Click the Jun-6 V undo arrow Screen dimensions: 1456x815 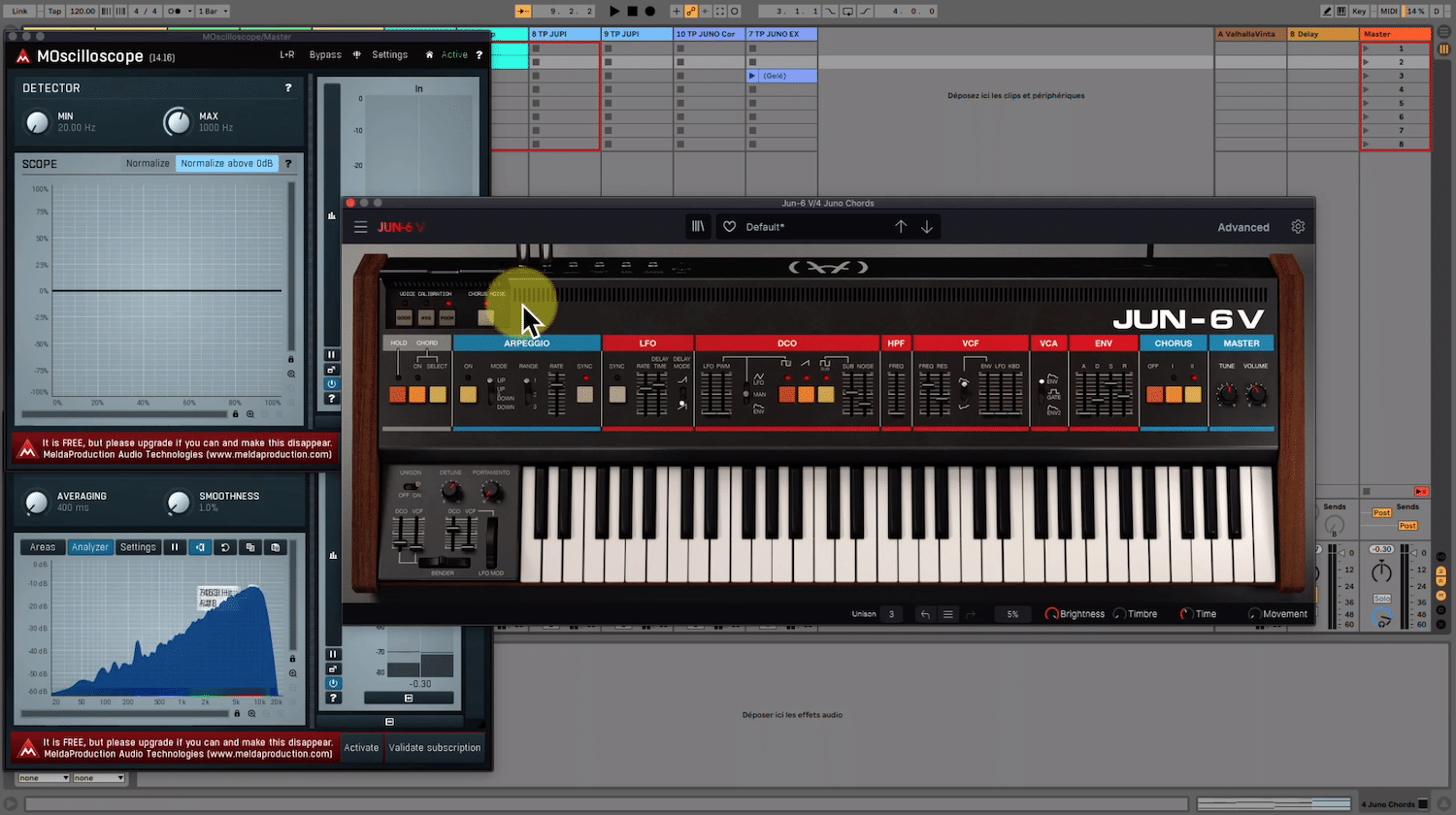[x=925, y=614]
